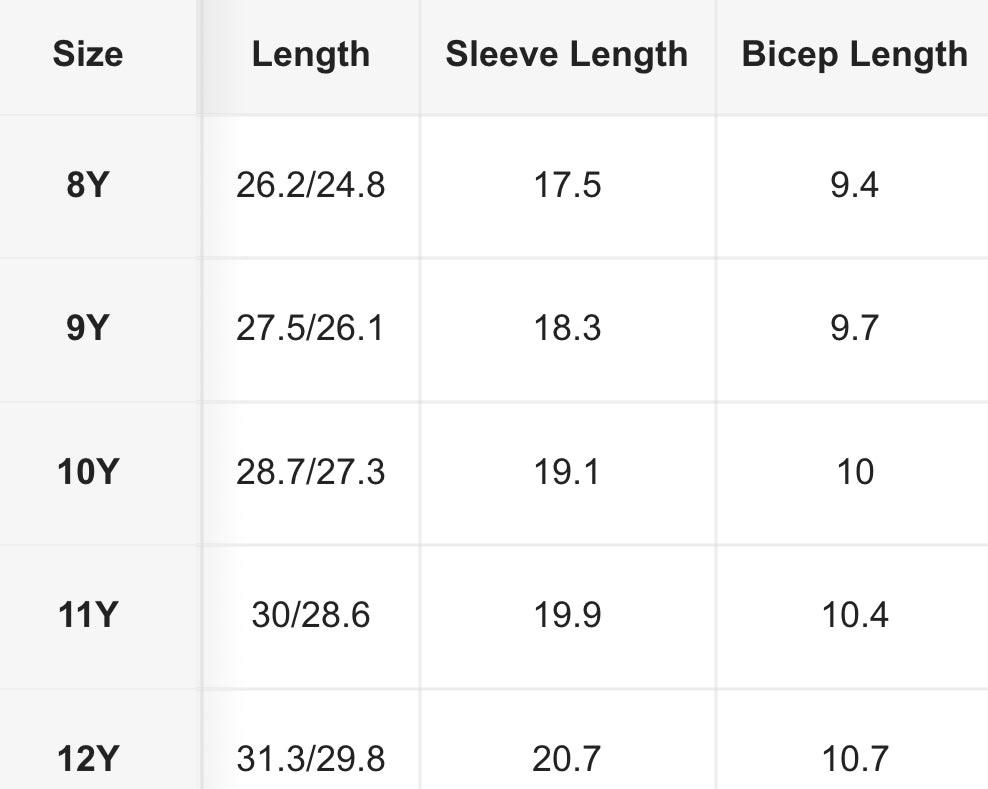988x789 pixels.
Task: Select the 18.3 sleeve length value
Action: [567, 328]
